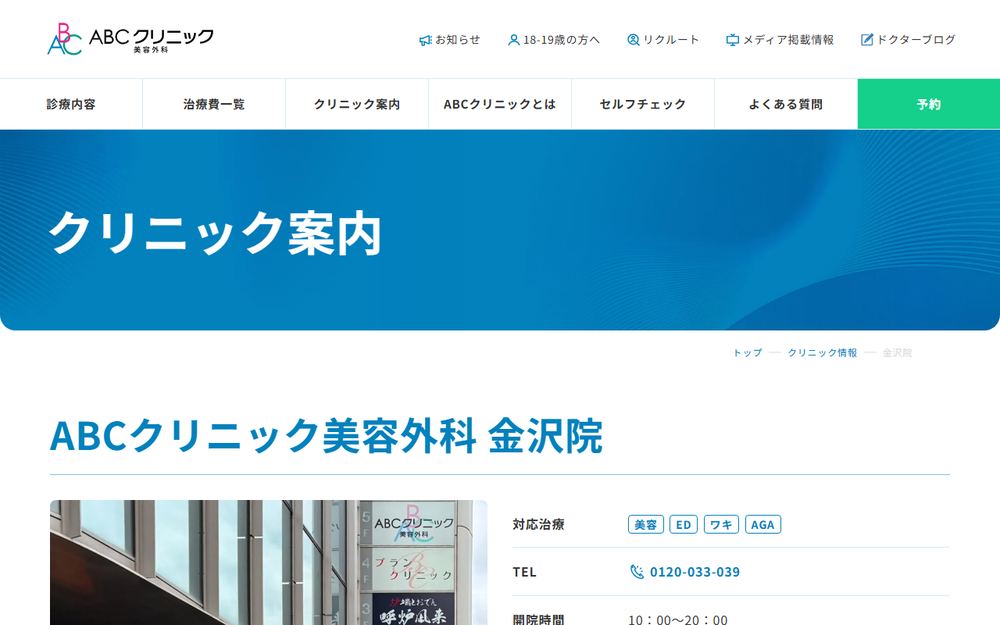Click the TEL label
Viewport: 1000px width, 625px height.
coord(524,572)
